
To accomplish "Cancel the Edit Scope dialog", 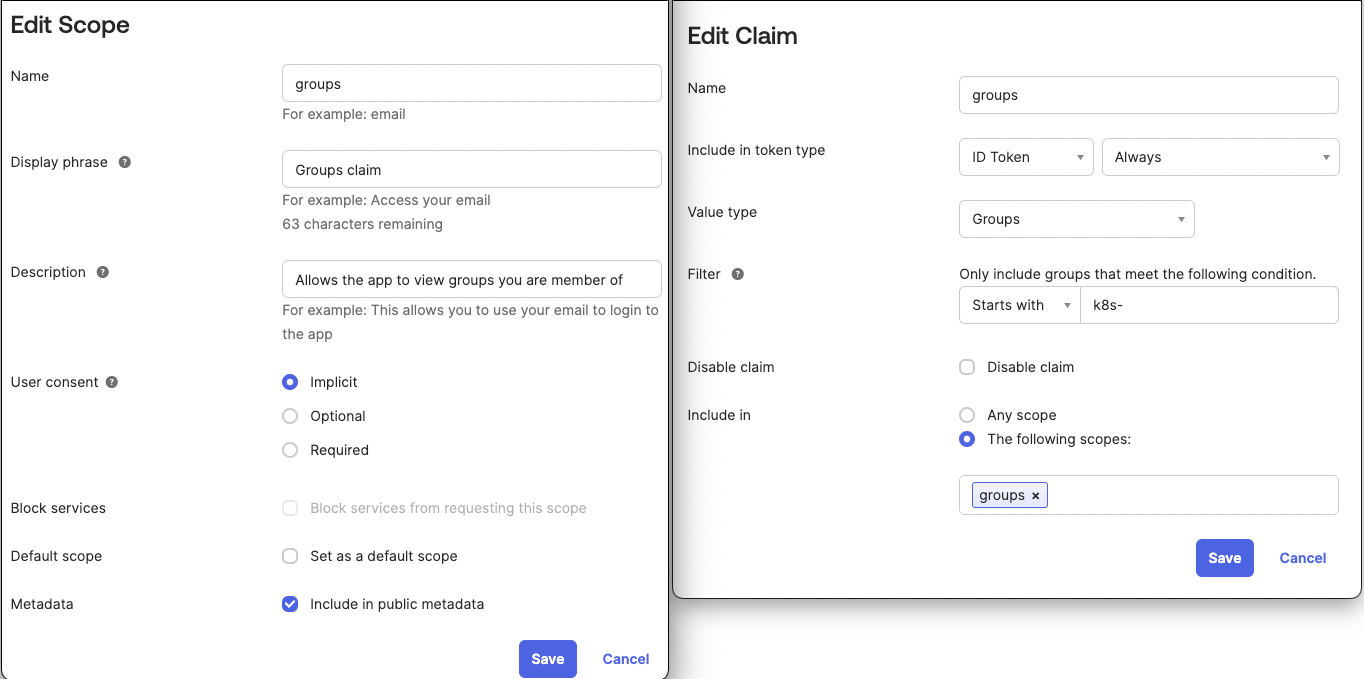I will point(626,659).
